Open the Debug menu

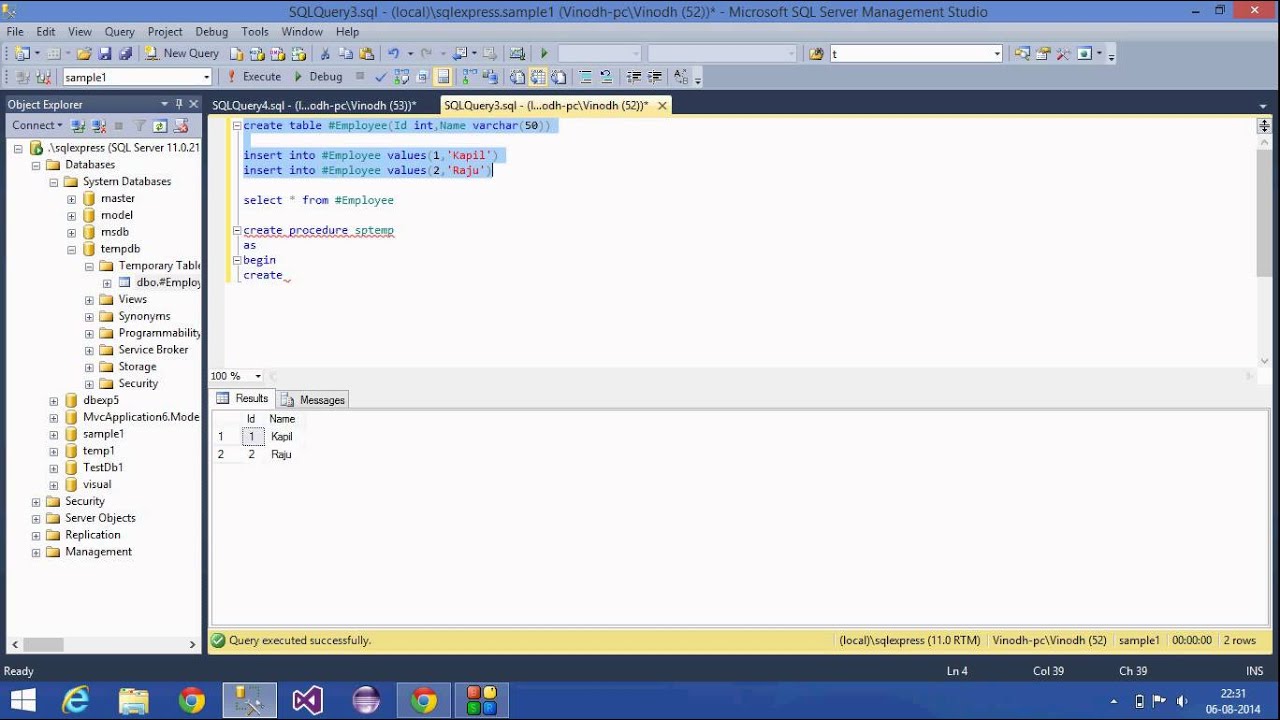click(212, 32)
